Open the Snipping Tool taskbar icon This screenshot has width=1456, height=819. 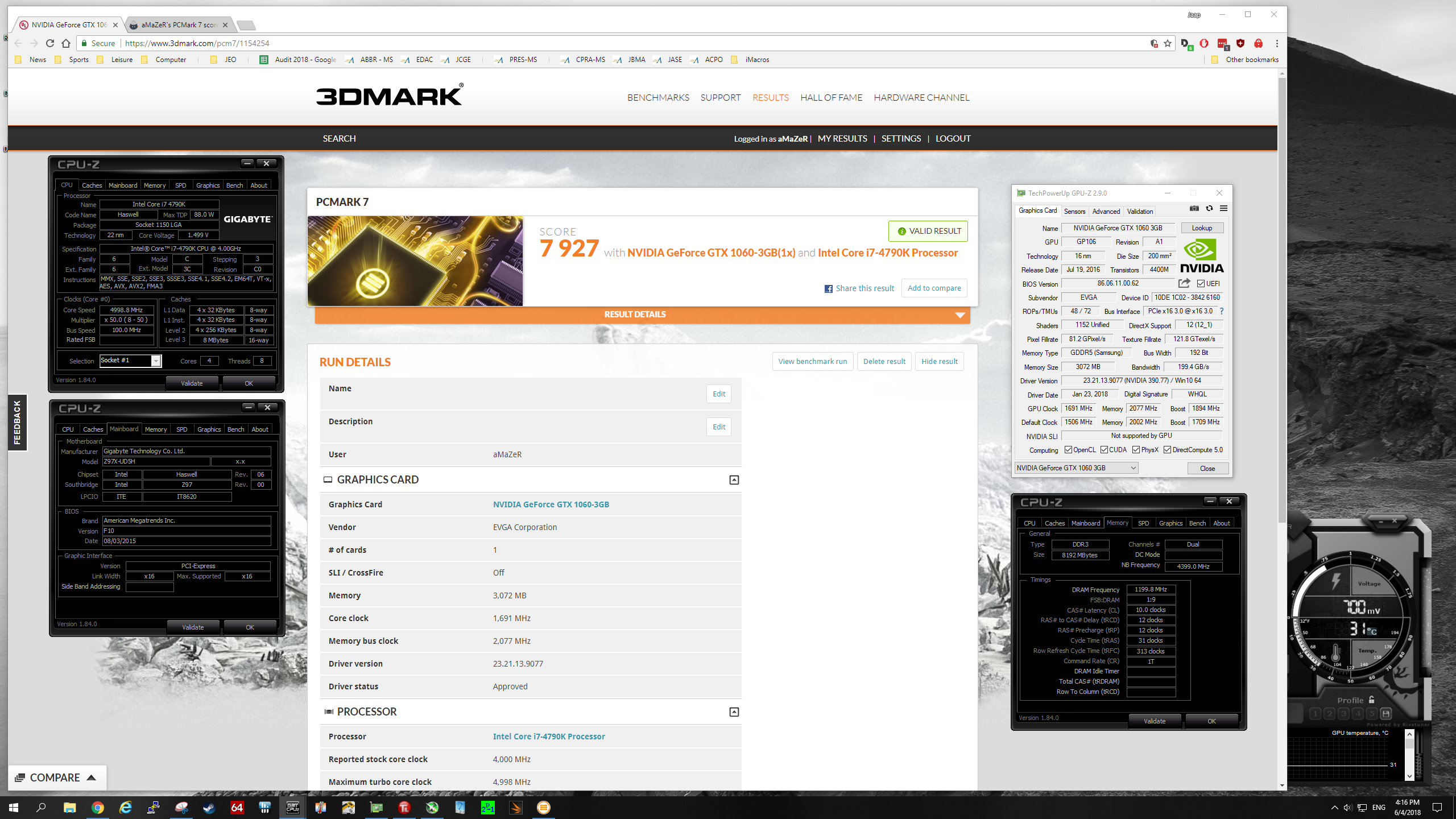tap(181, 807)
